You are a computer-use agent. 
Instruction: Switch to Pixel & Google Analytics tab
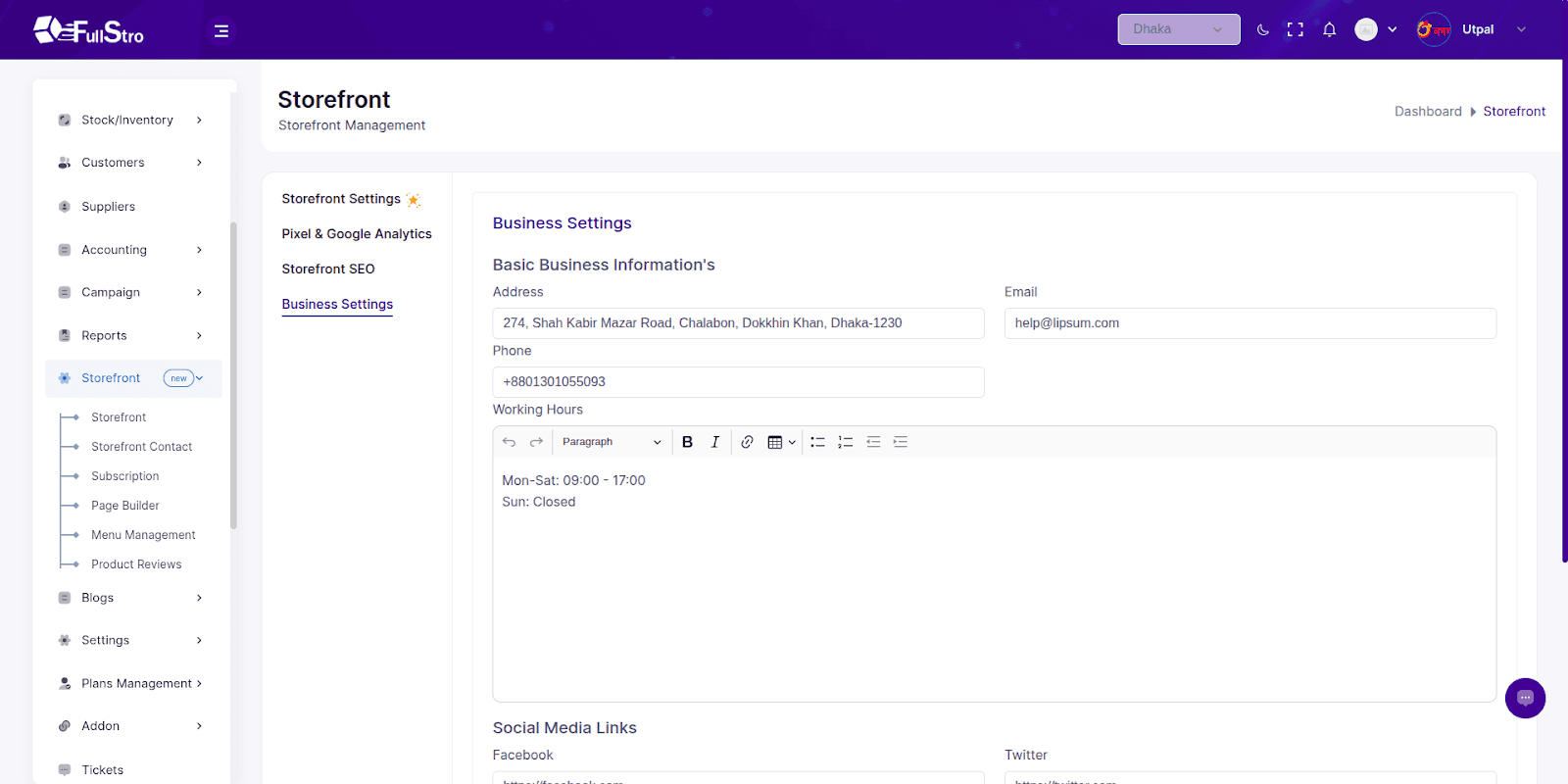(357, 234)
